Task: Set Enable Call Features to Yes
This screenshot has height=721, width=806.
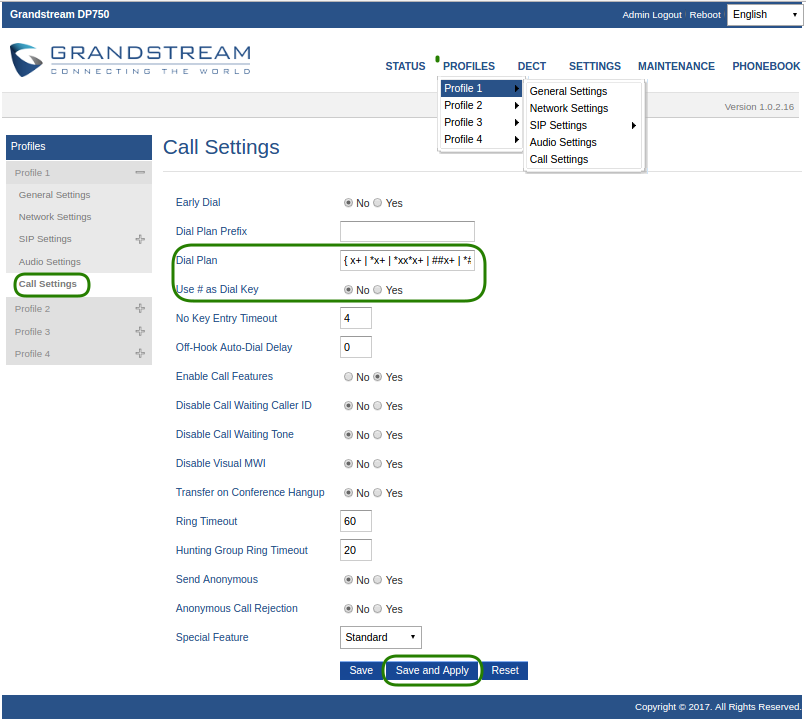Action: tap(378, 377)
